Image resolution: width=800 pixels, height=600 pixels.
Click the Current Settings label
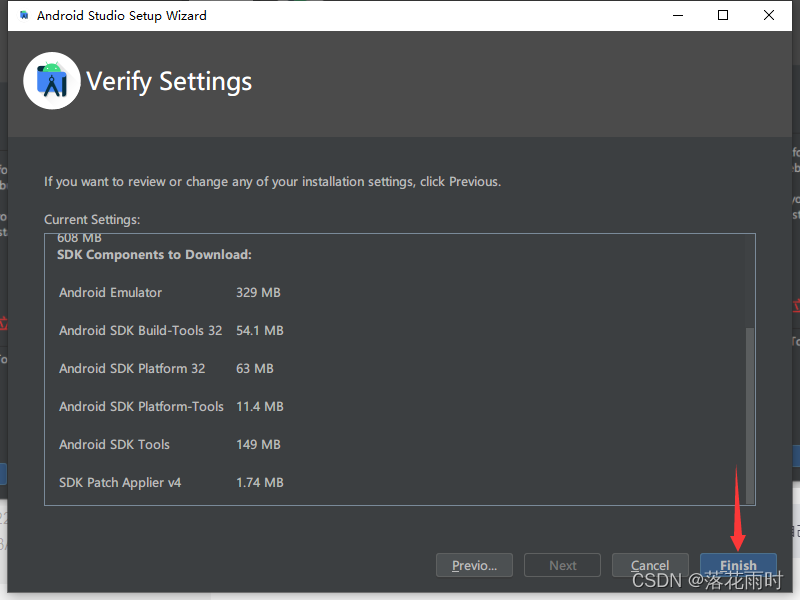coord(92,219)
